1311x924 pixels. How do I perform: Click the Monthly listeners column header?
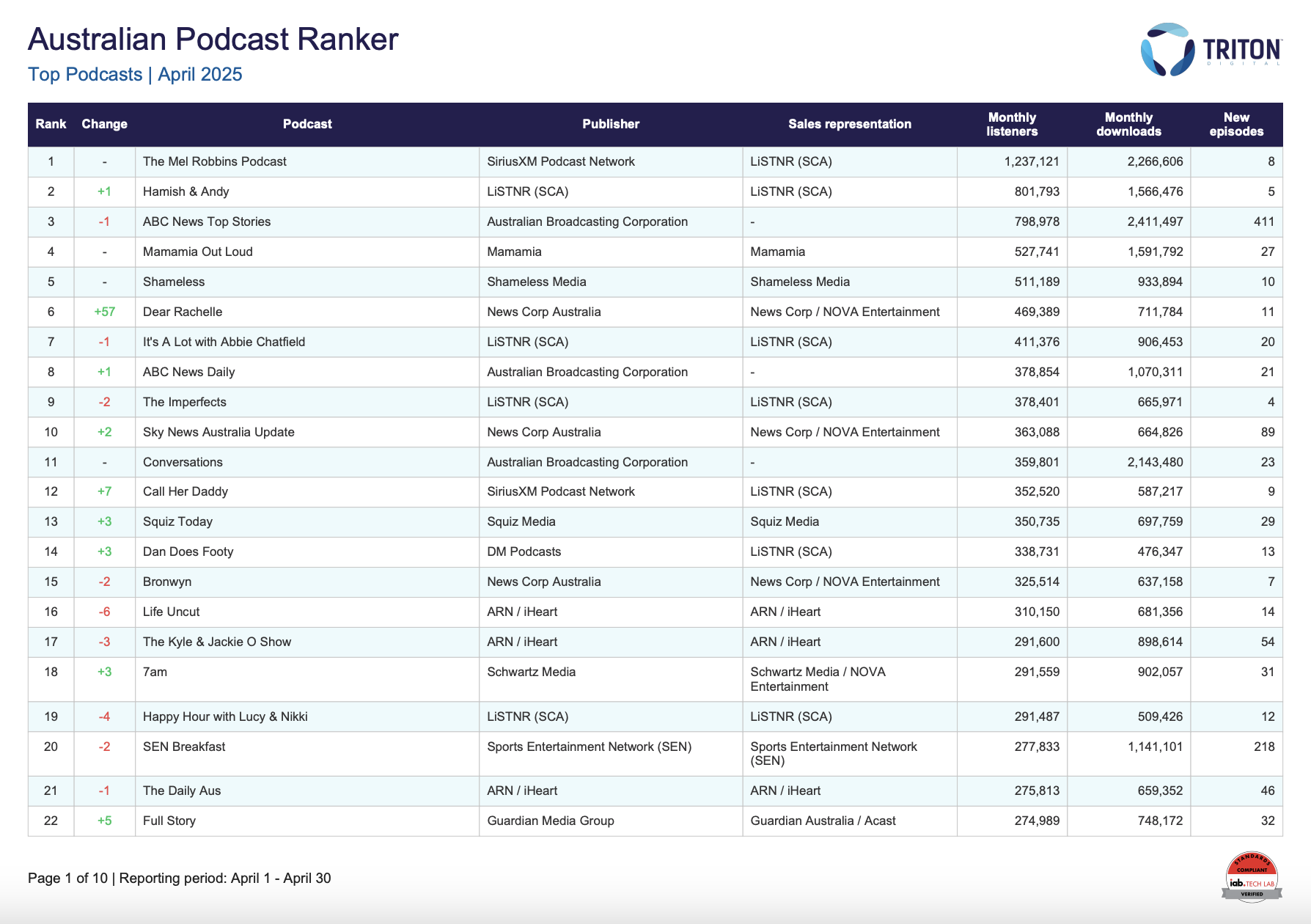(1012, 124)
